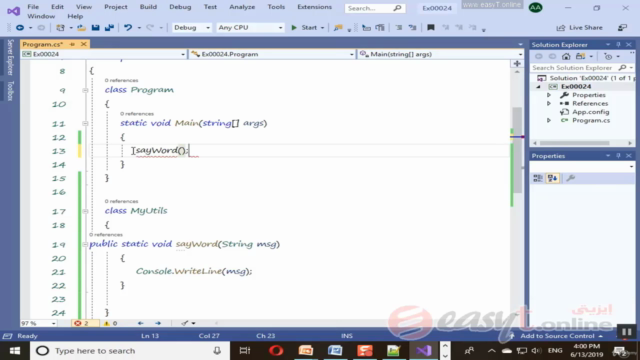Click Solution Explorer's views switch icon
640x360 pixels.
coord(580,56)
